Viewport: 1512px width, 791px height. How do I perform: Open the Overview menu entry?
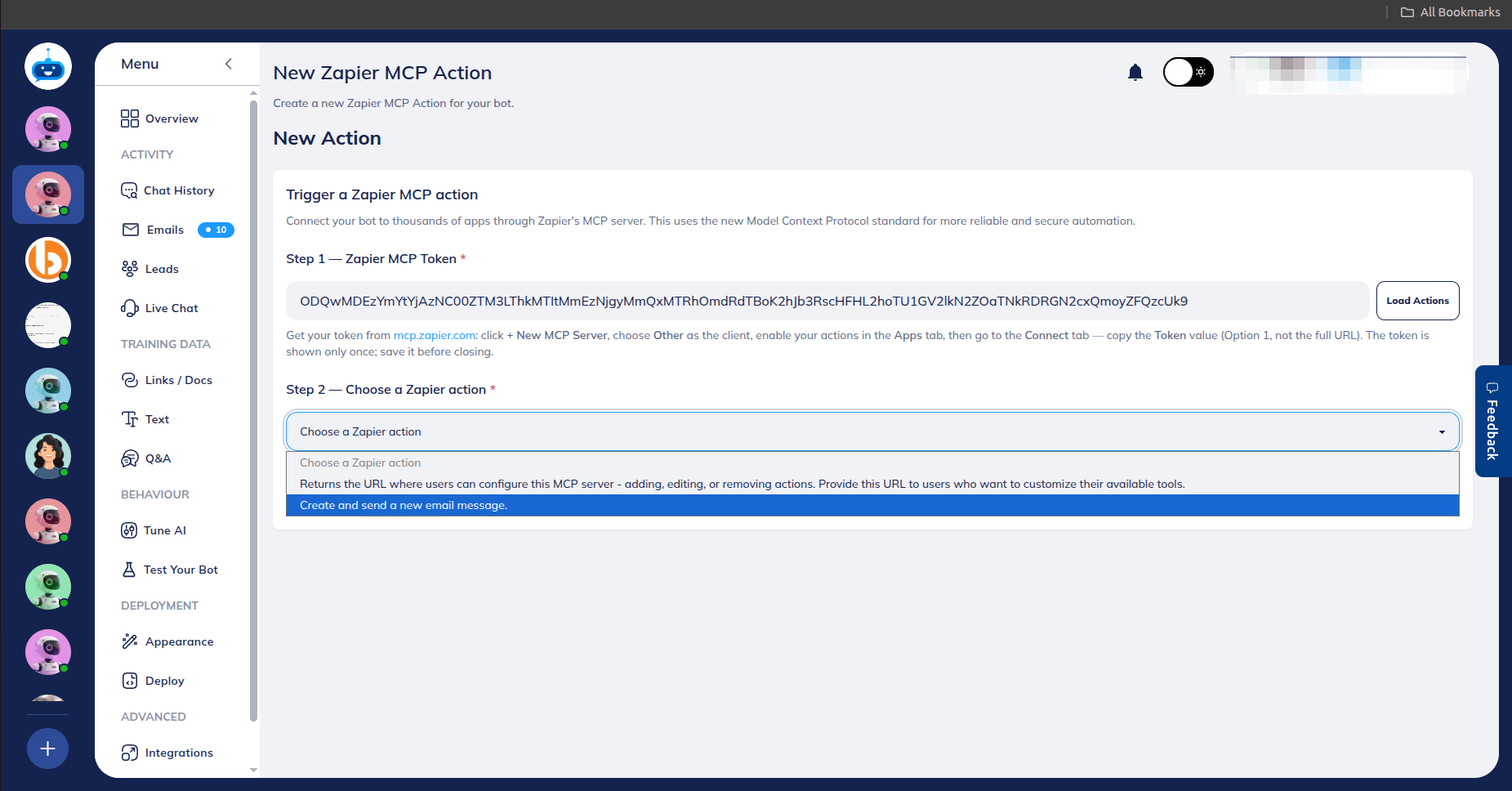tap(172, 118)
